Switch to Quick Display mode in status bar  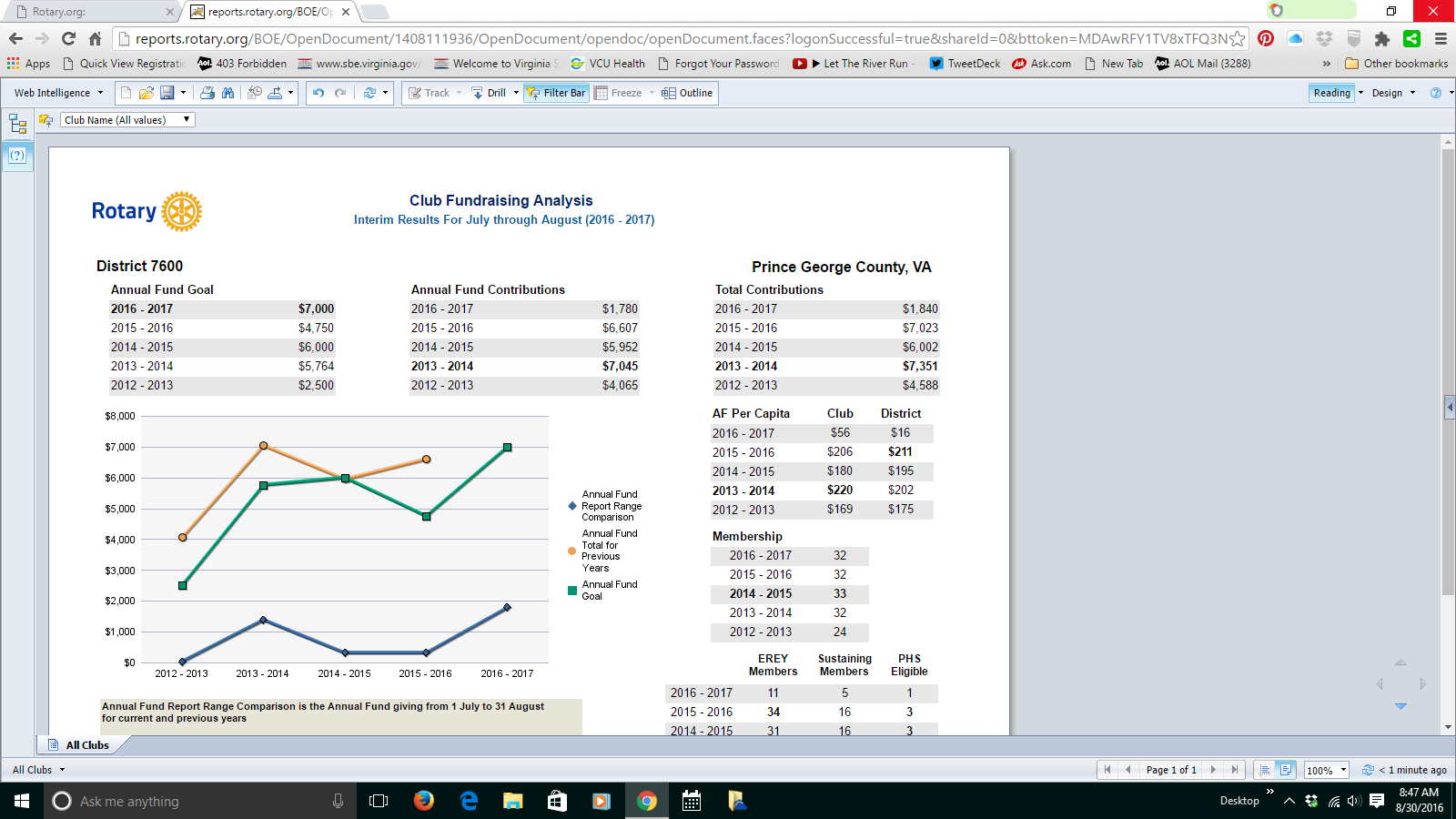(1264, 770)
